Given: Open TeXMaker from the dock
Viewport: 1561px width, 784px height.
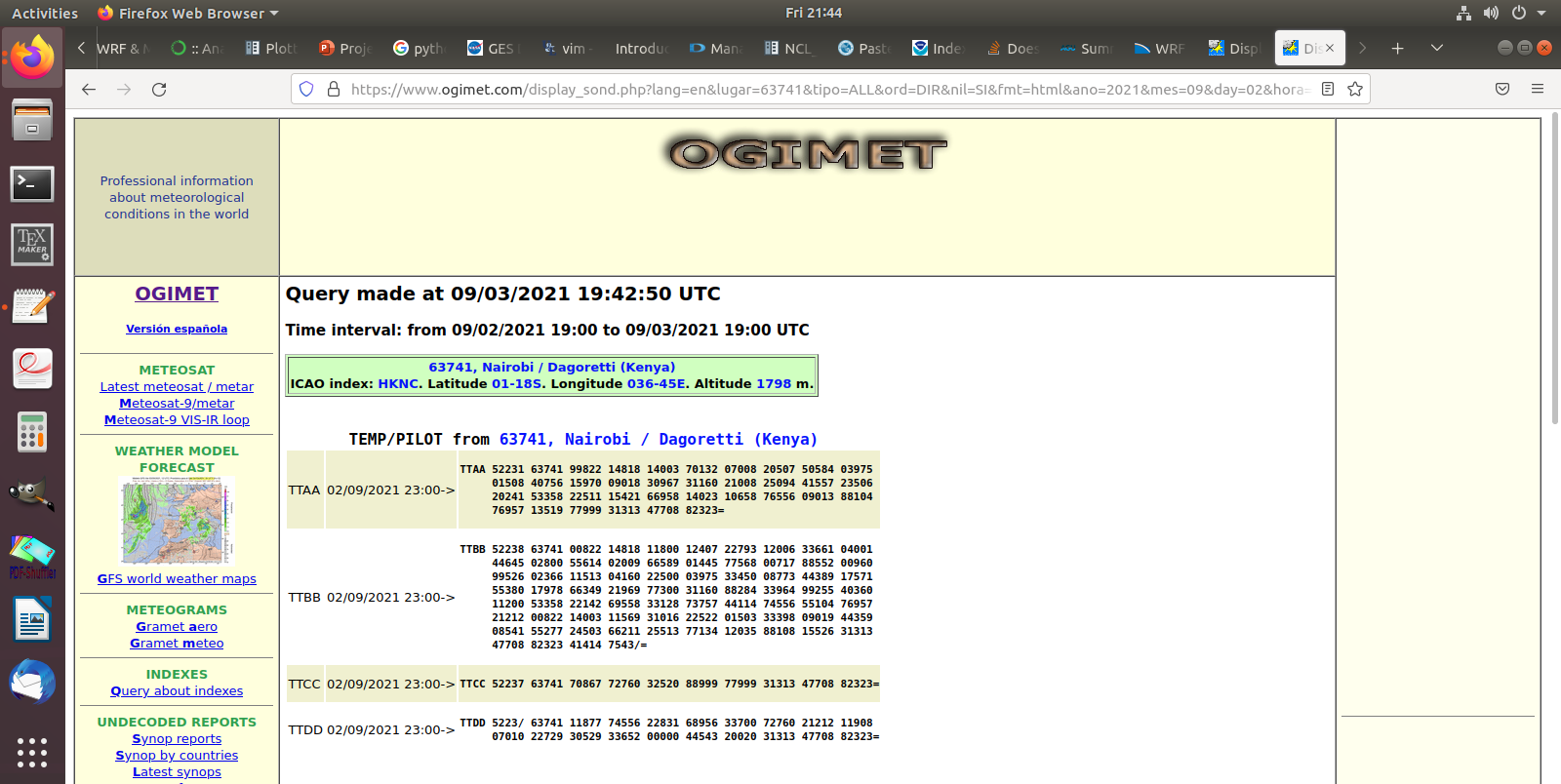Looking at the screenshot, I should 32,245.
